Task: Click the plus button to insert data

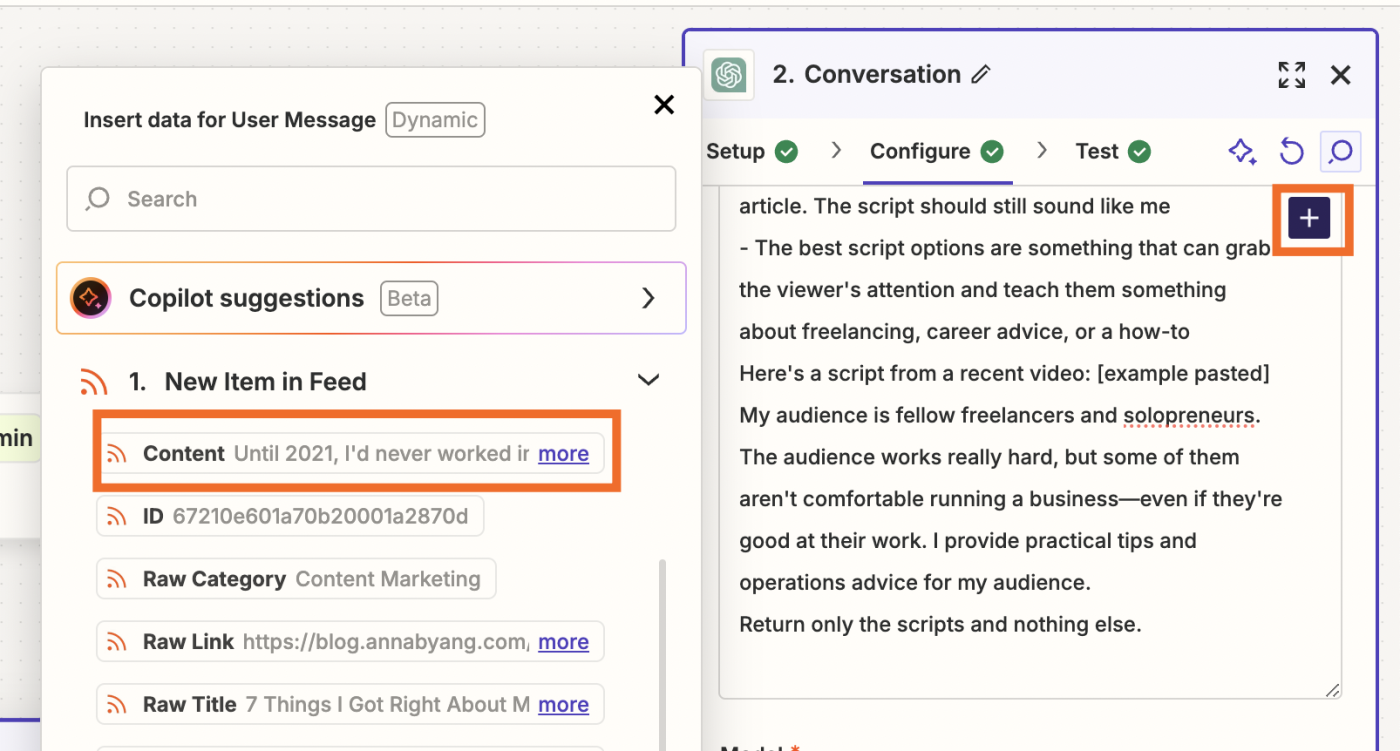Action: point(1309,219)
